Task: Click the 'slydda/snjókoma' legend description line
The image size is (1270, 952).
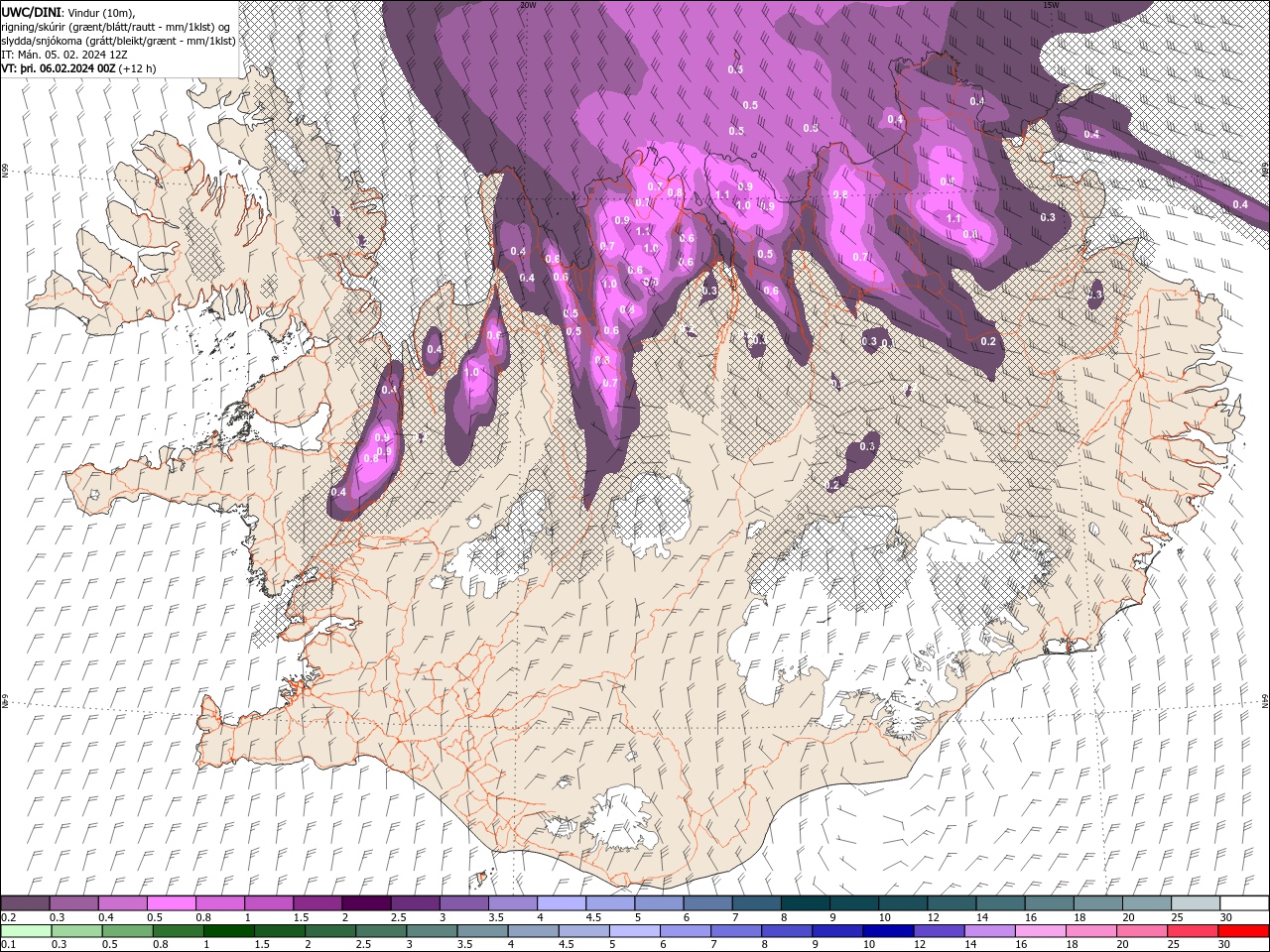Action: tap(119, 40)
